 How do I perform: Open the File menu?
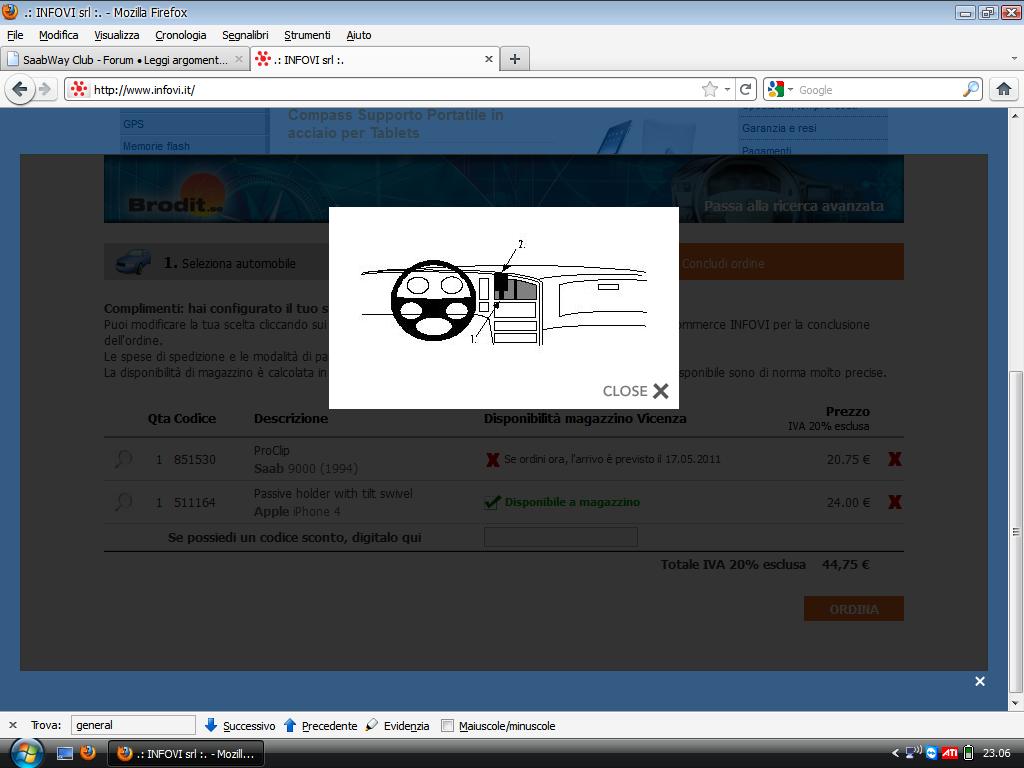15,35
